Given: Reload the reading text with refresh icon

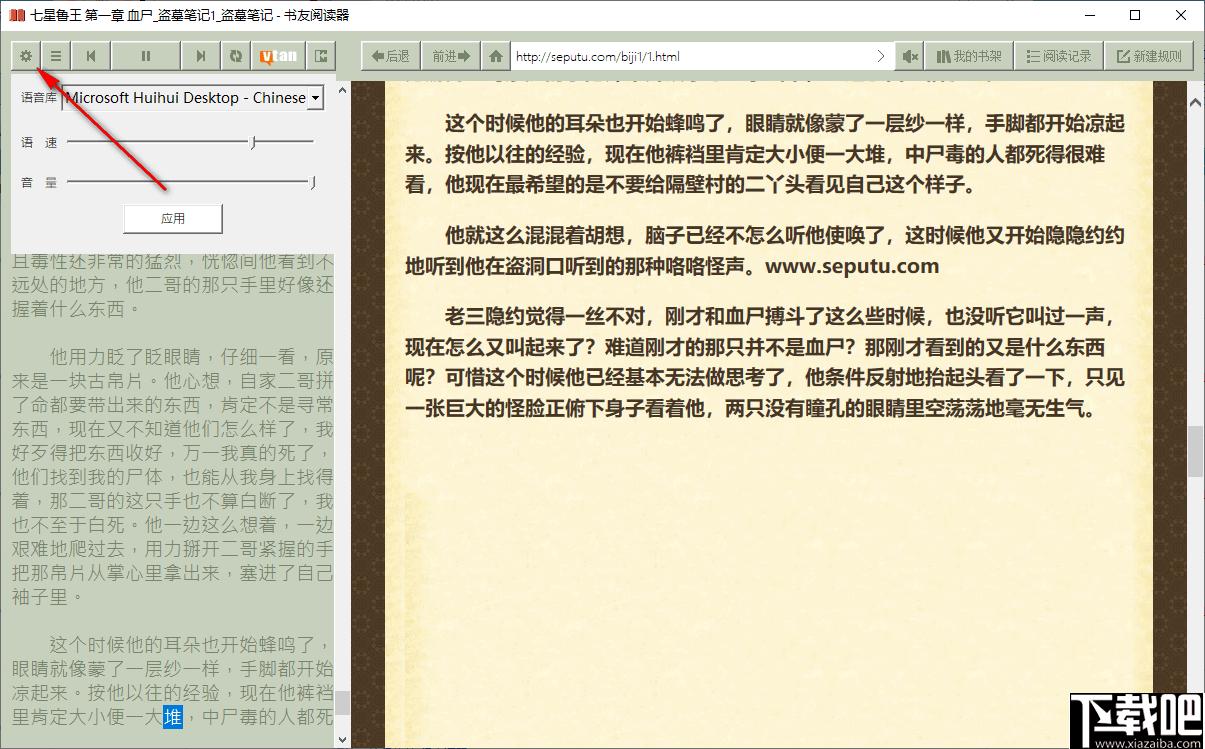Looking at the screenshot, I should pos(235,56).
